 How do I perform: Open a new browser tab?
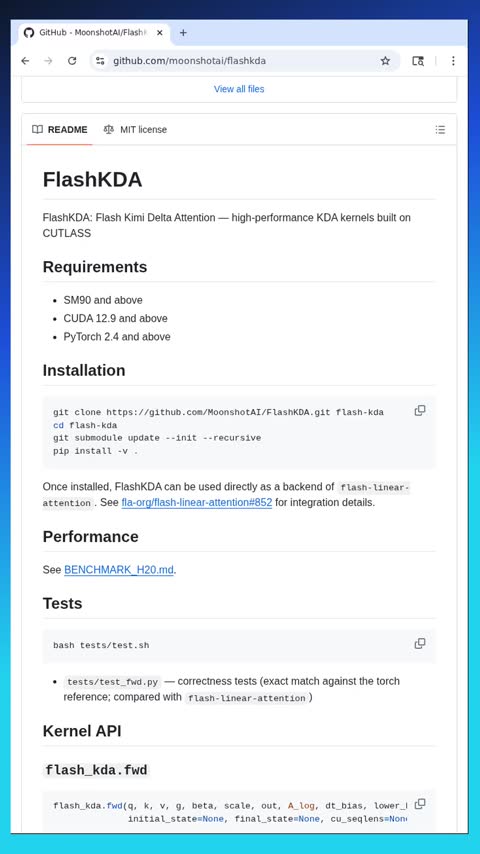pyautogui.click(x=183, y=33)
